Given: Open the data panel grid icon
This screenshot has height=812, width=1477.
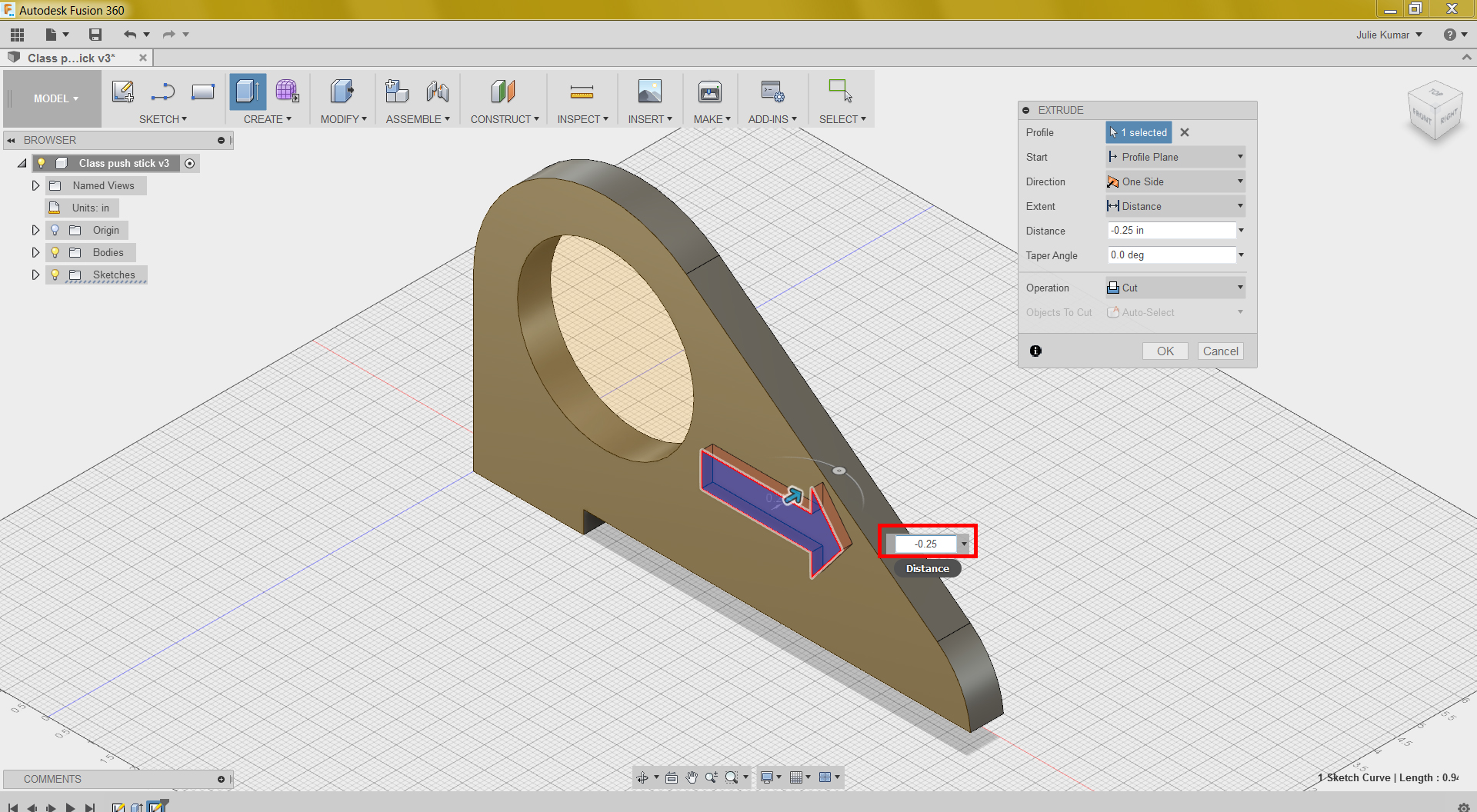Looking at the screenshot, I should tap(18, 35).
